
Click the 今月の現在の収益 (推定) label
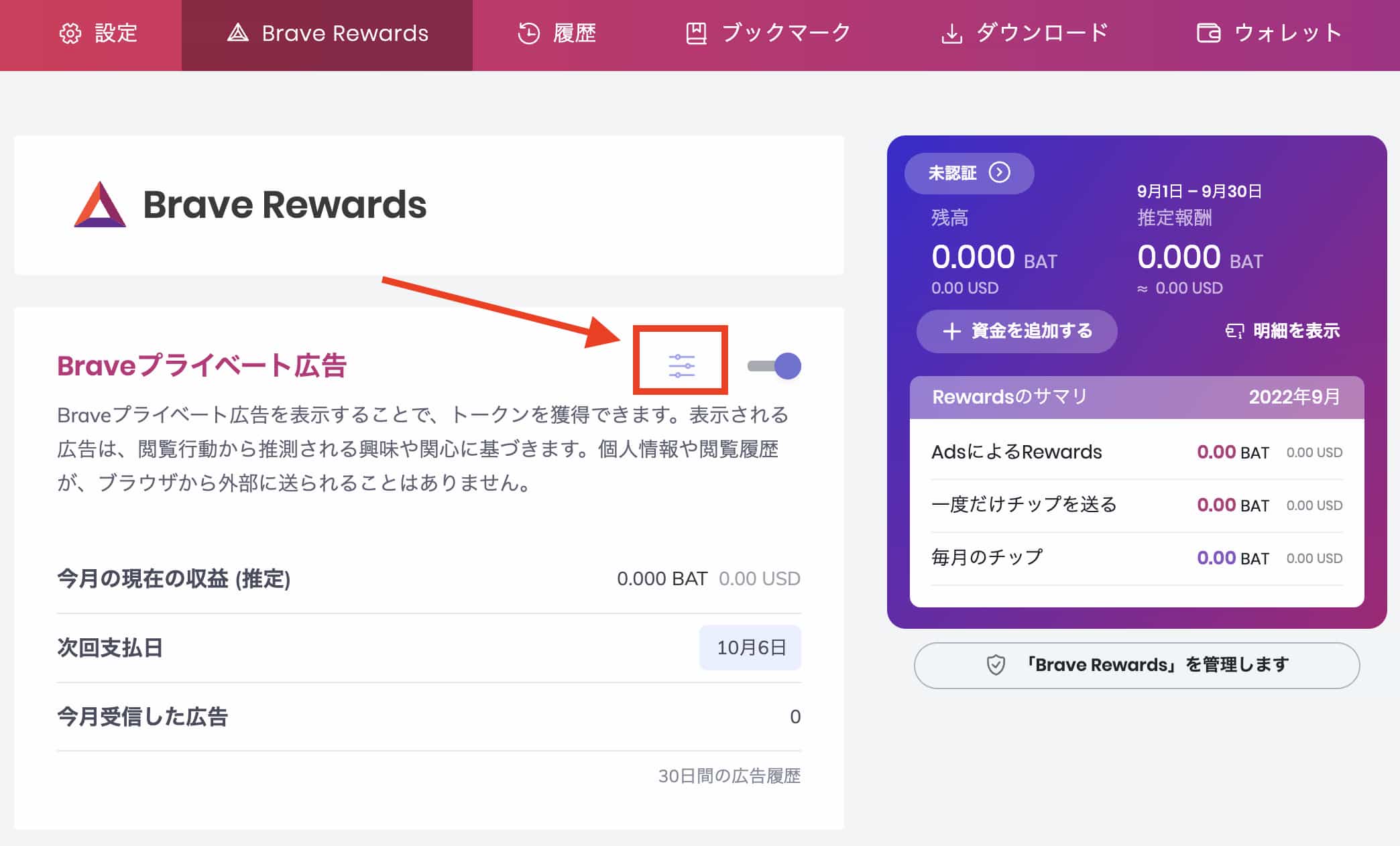174,579
